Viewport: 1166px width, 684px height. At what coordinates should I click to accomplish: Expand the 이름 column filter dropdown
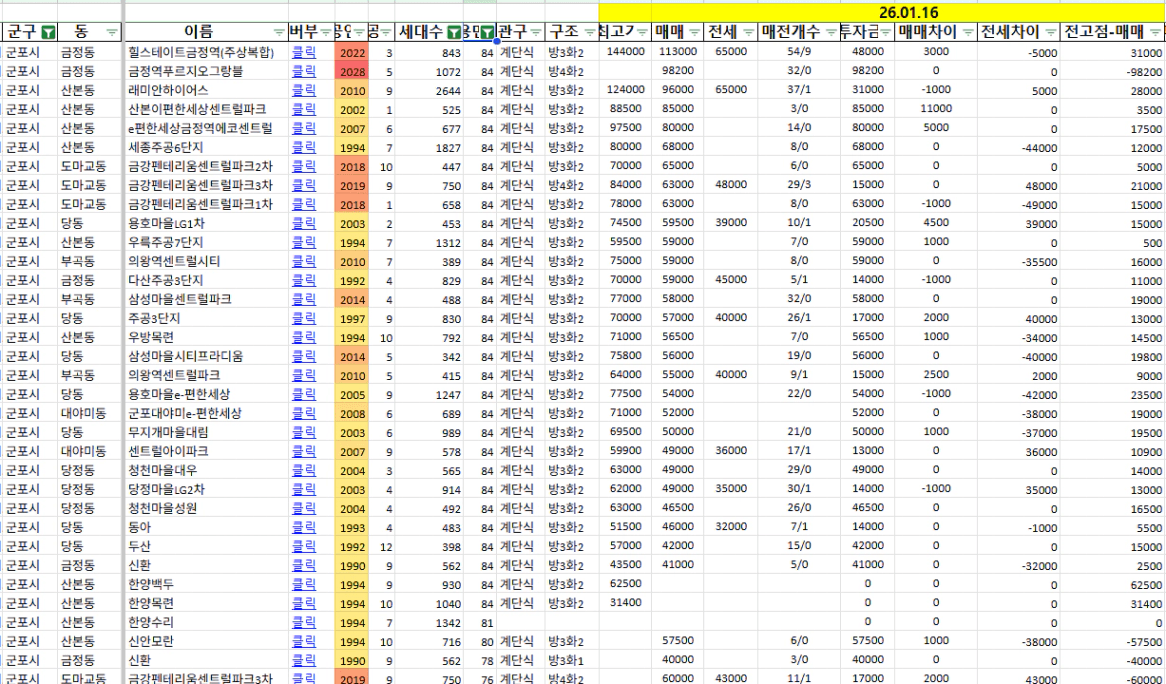(x=278, y=32)
